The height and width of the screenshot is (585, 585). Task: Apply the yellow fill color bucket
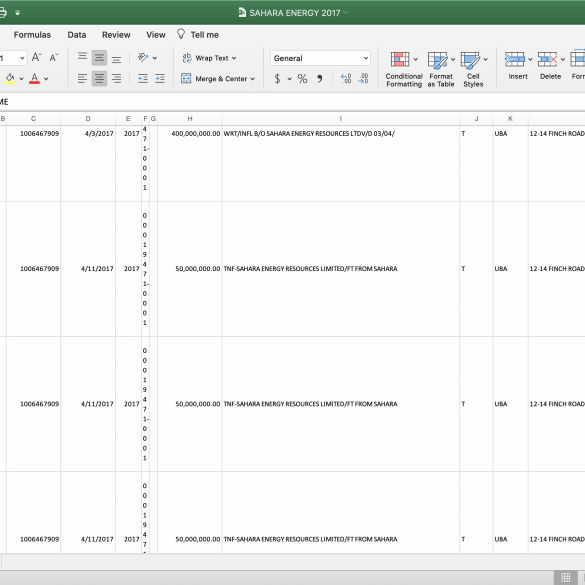10,79
